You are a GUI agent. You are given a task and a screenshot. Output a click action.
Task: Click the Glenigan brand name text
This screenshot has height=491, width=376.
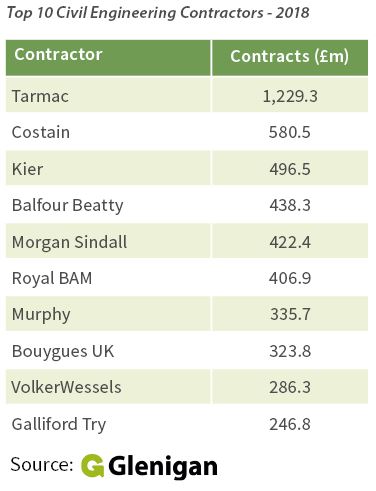coord(163,467)
